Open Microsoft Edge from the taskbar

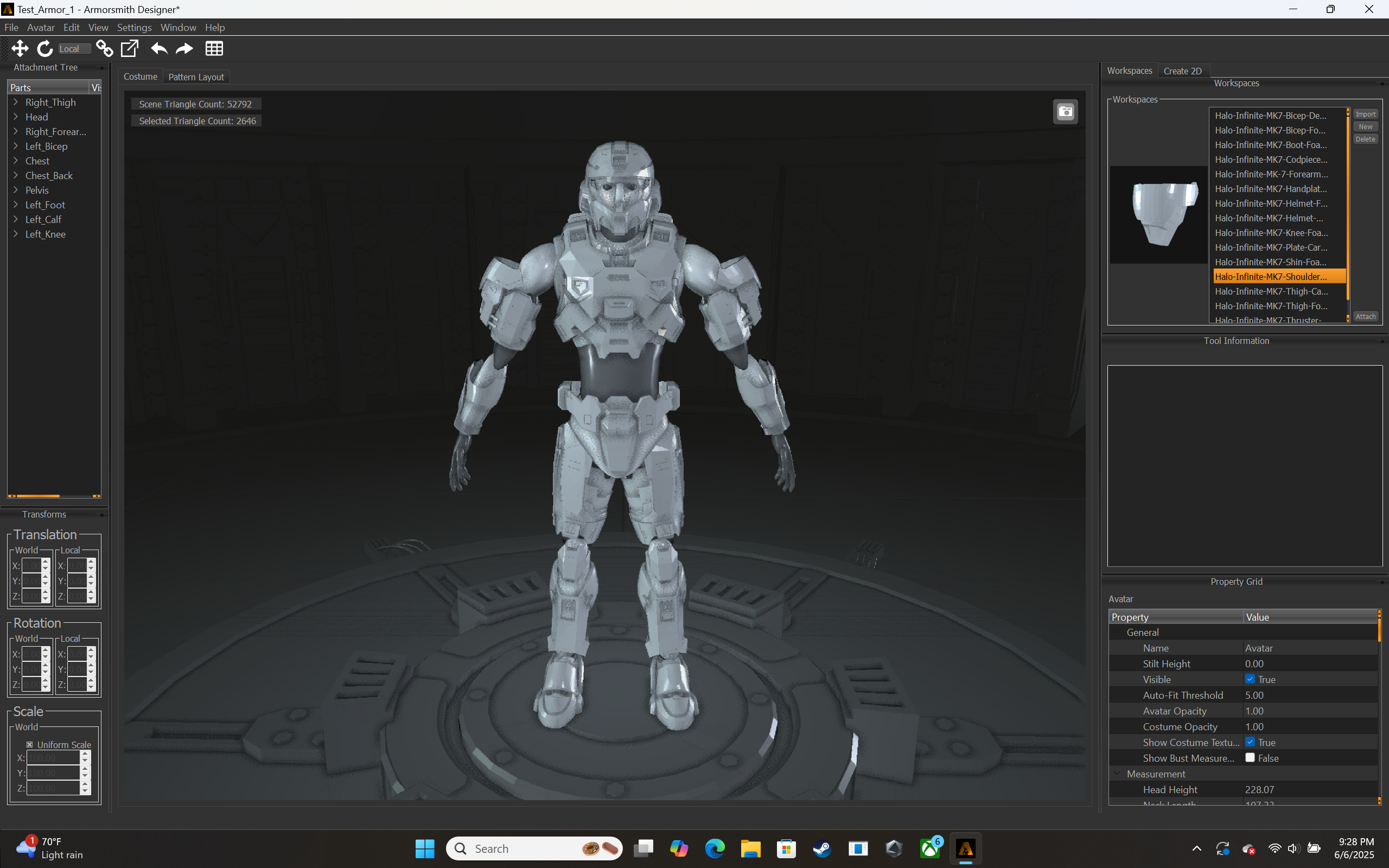[x=715, y=848]
